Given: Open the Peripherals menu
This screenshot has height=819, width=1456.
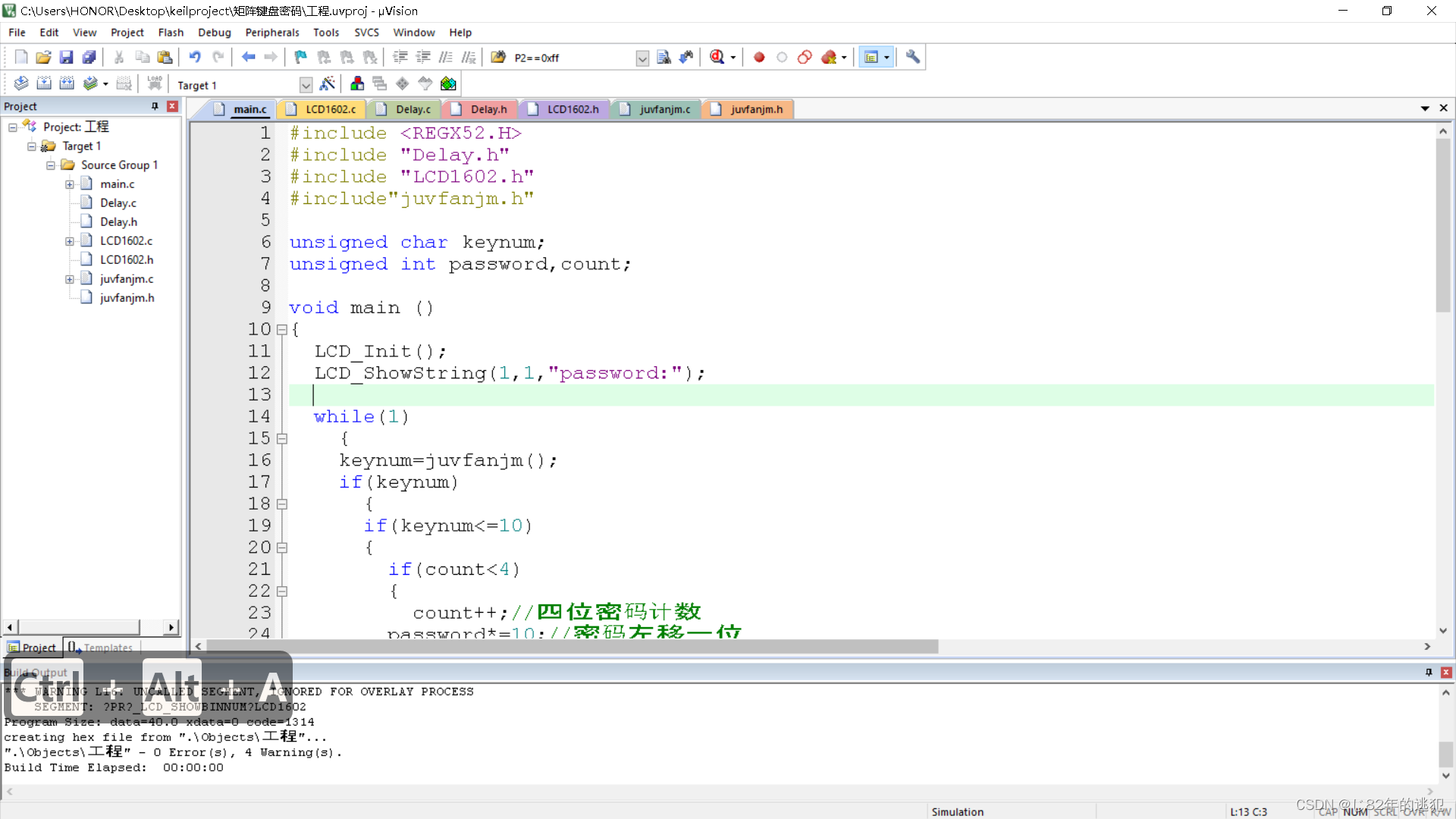Looking at the screenshot, I should coord(271,33).
